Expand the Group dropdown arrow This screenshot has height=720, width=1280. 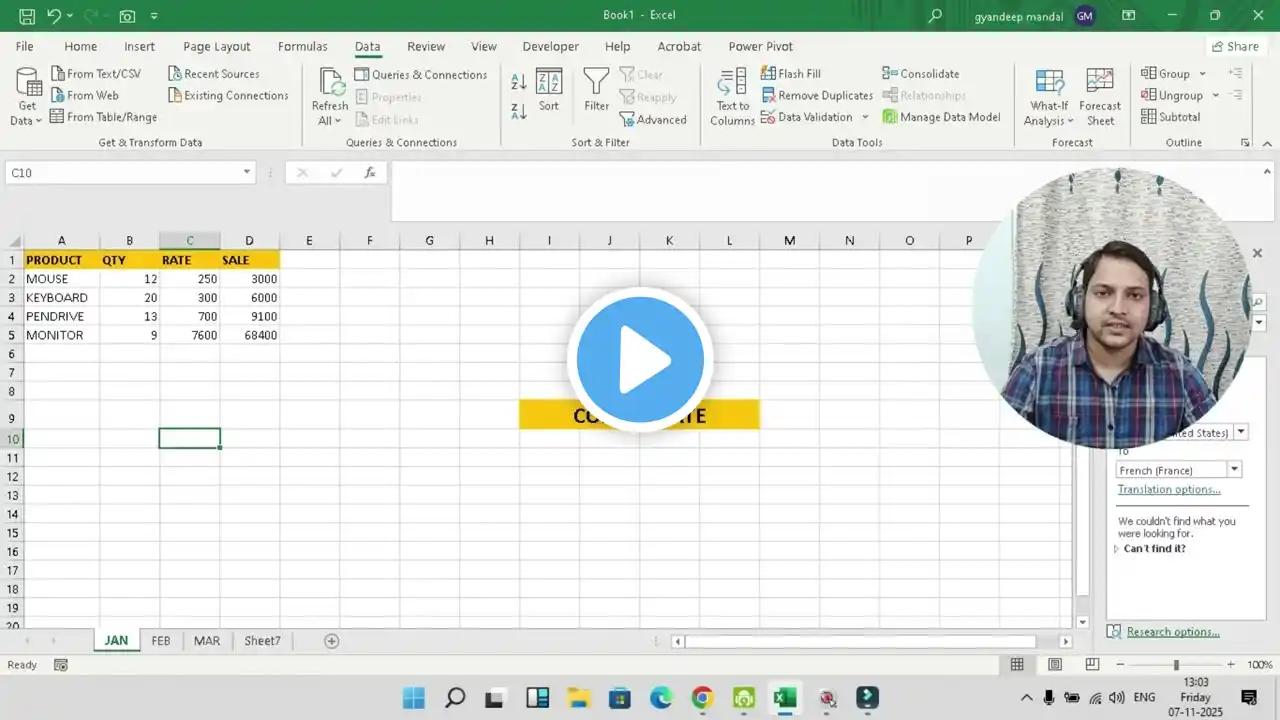1202,74
